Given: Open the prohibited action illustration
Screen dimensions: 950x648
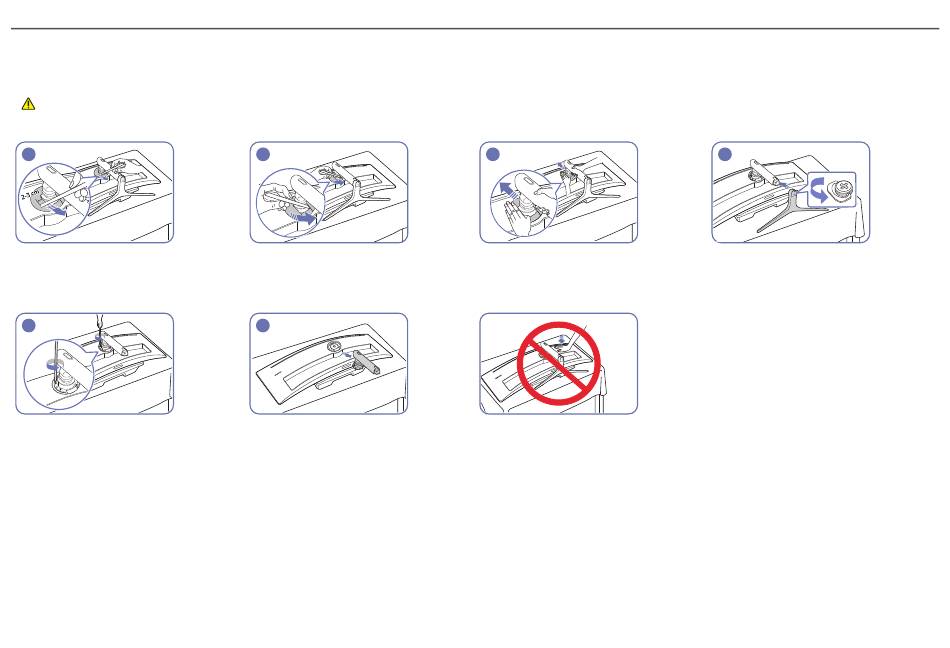Looking at the screenshot, I should 559,364.
